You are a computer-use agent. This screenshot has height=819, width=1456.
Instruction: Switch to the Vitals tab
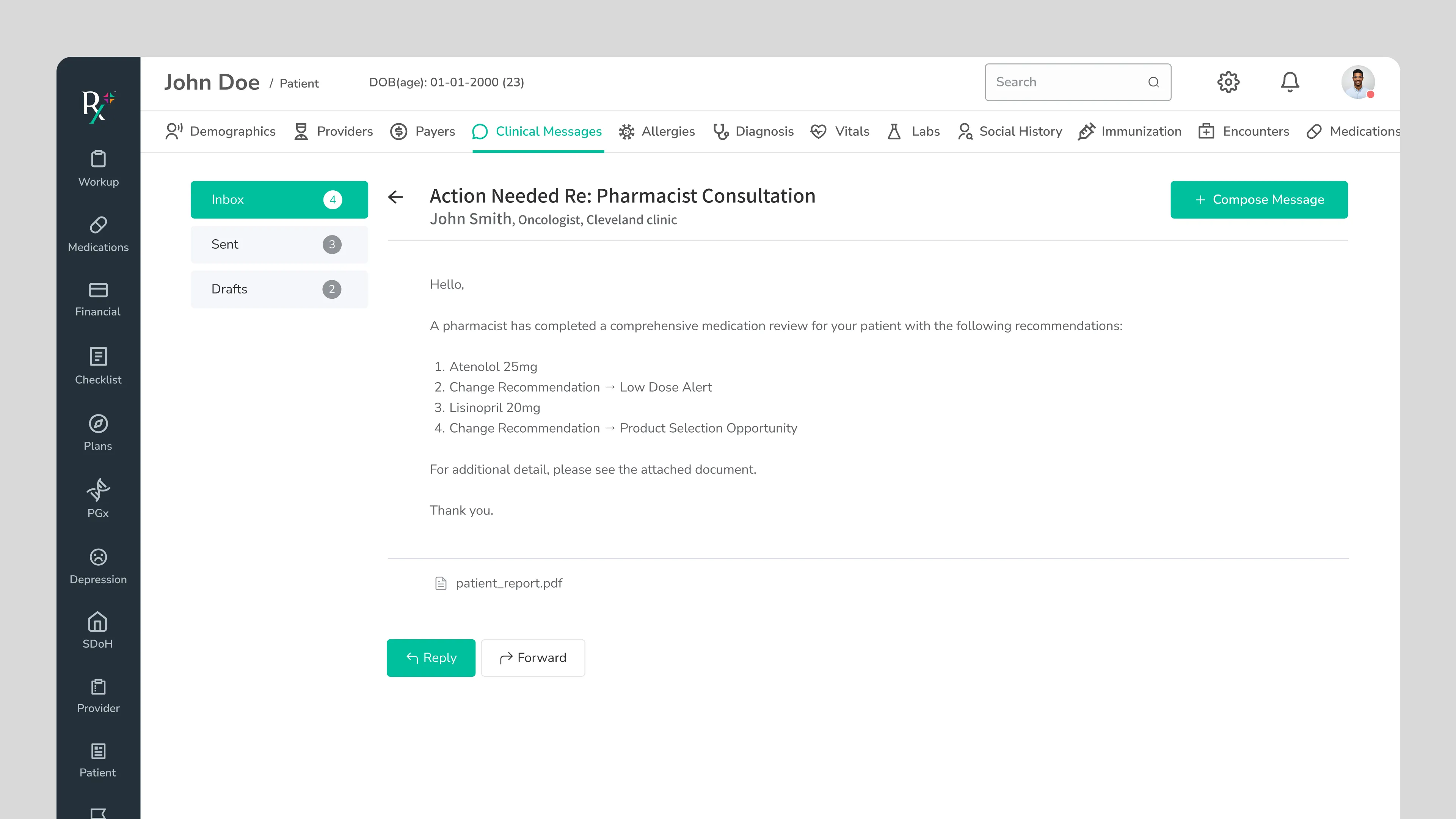tap(840, 132)
